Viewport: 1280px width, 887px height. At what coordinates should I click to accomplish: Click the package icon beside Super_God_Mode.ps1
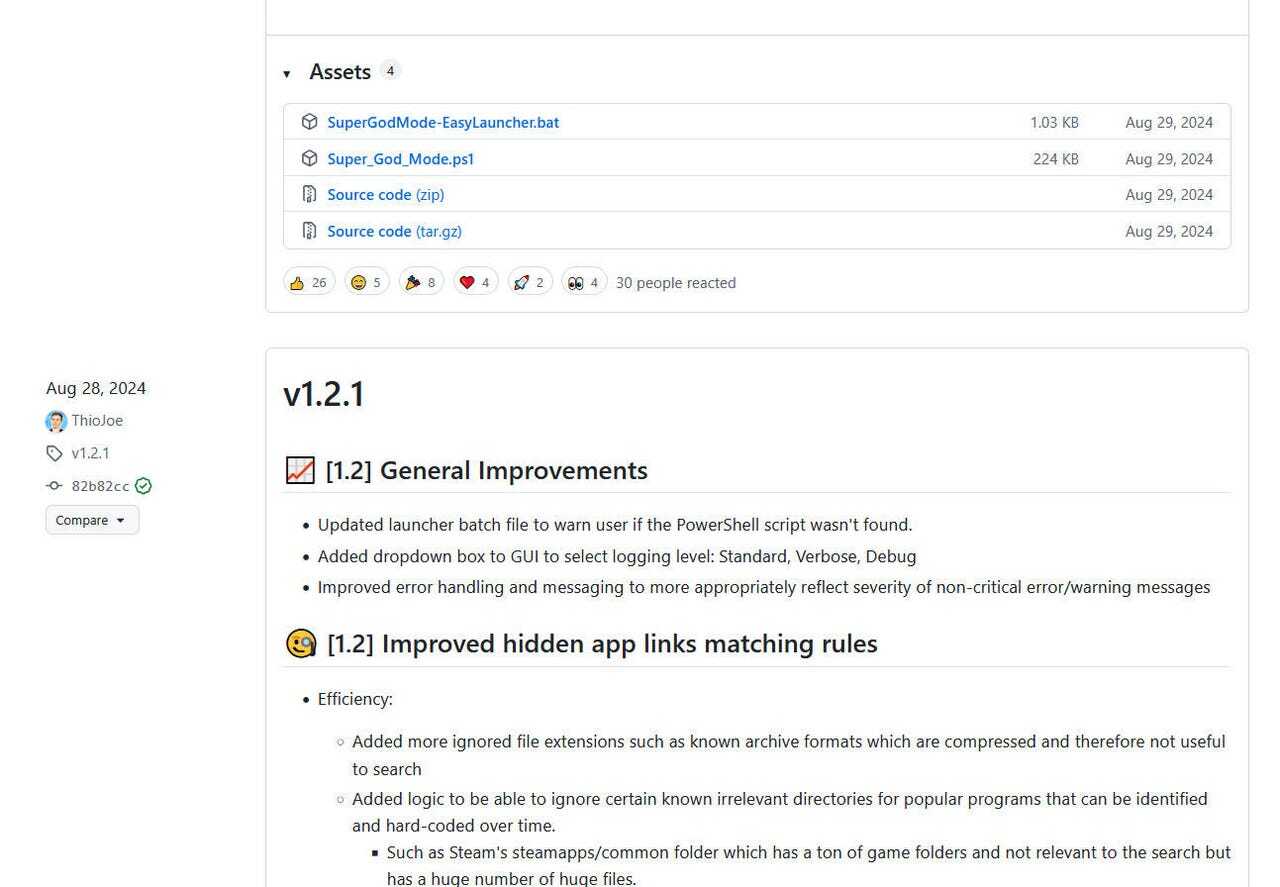pyautogui.click(x=309, y=159)
